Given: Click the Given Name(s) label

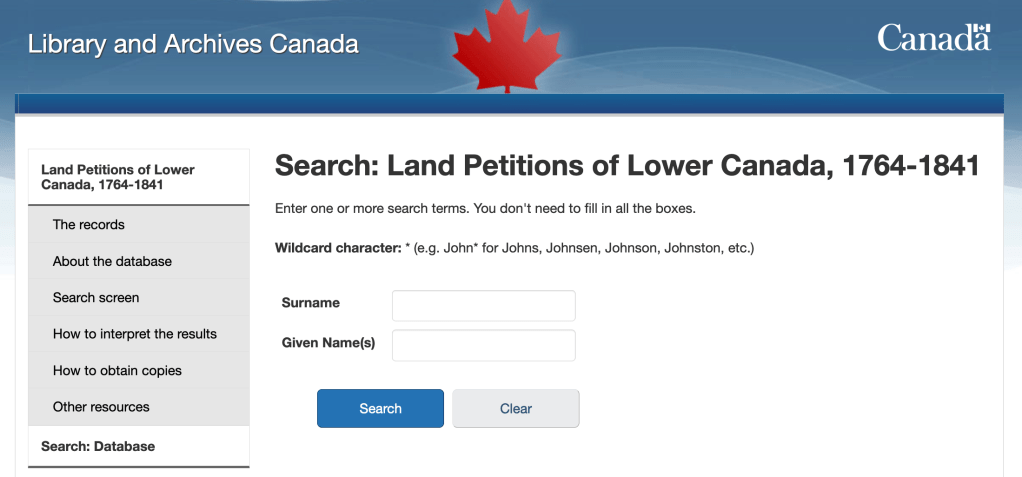Looking at the screenshot, I should click(329, 343).
